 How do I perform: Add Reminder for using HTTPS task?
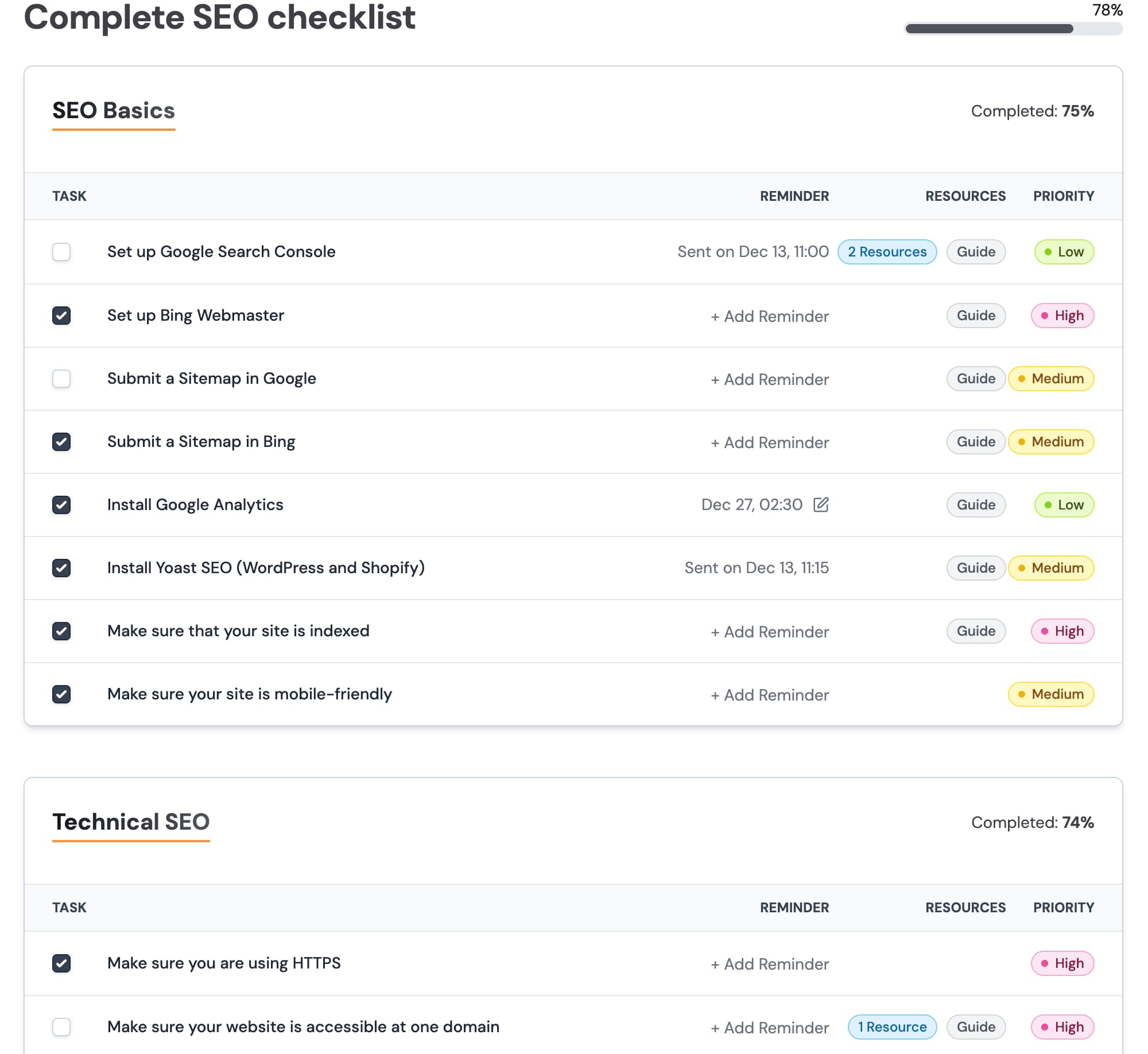pyautogui.click(x=770, y=964)
